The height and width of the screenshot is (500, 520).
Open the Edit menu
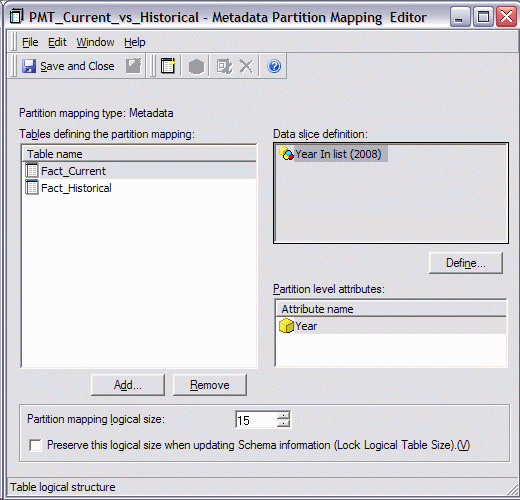tap(57, 42)
